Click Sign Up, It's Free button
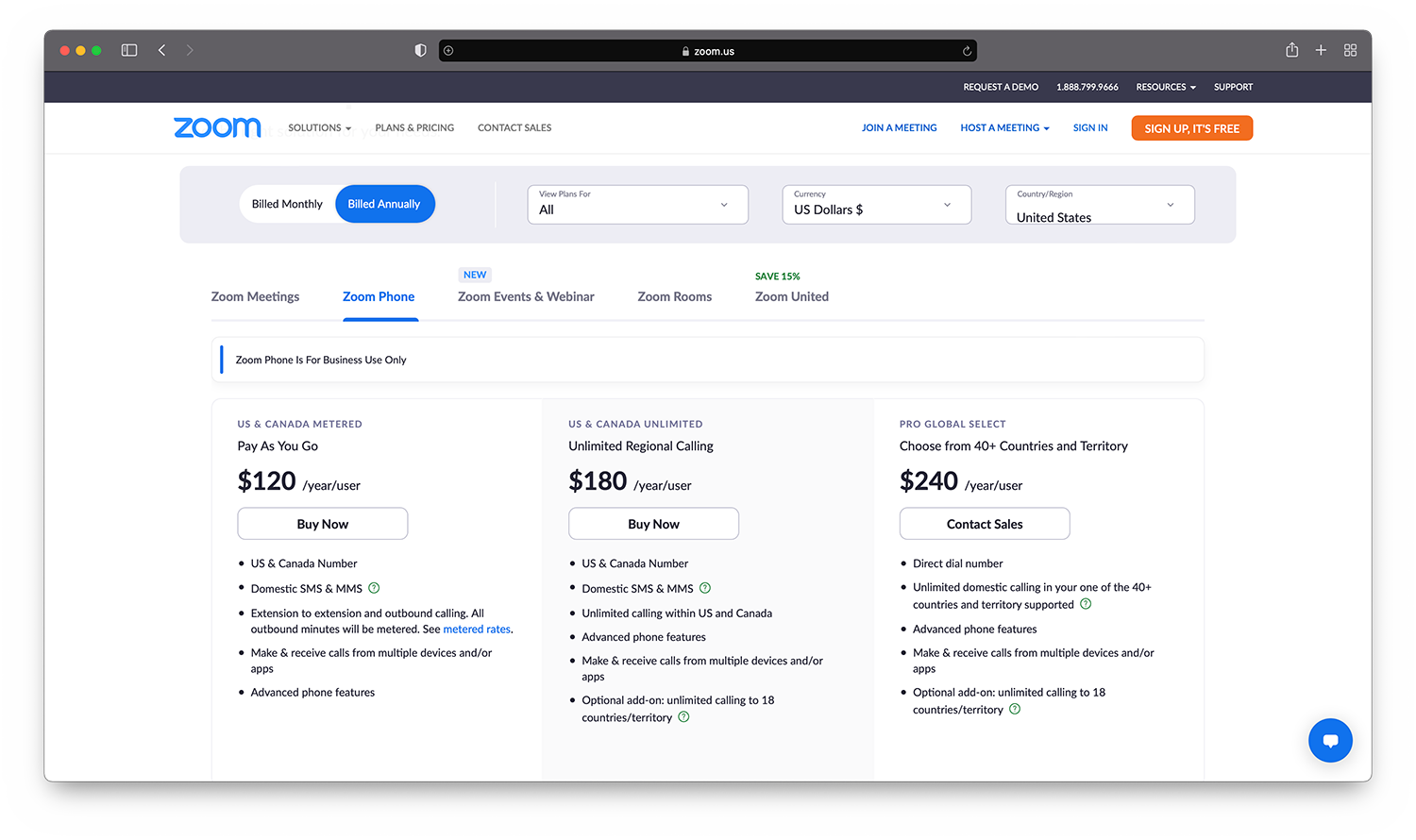 [x=1192, y=128]
